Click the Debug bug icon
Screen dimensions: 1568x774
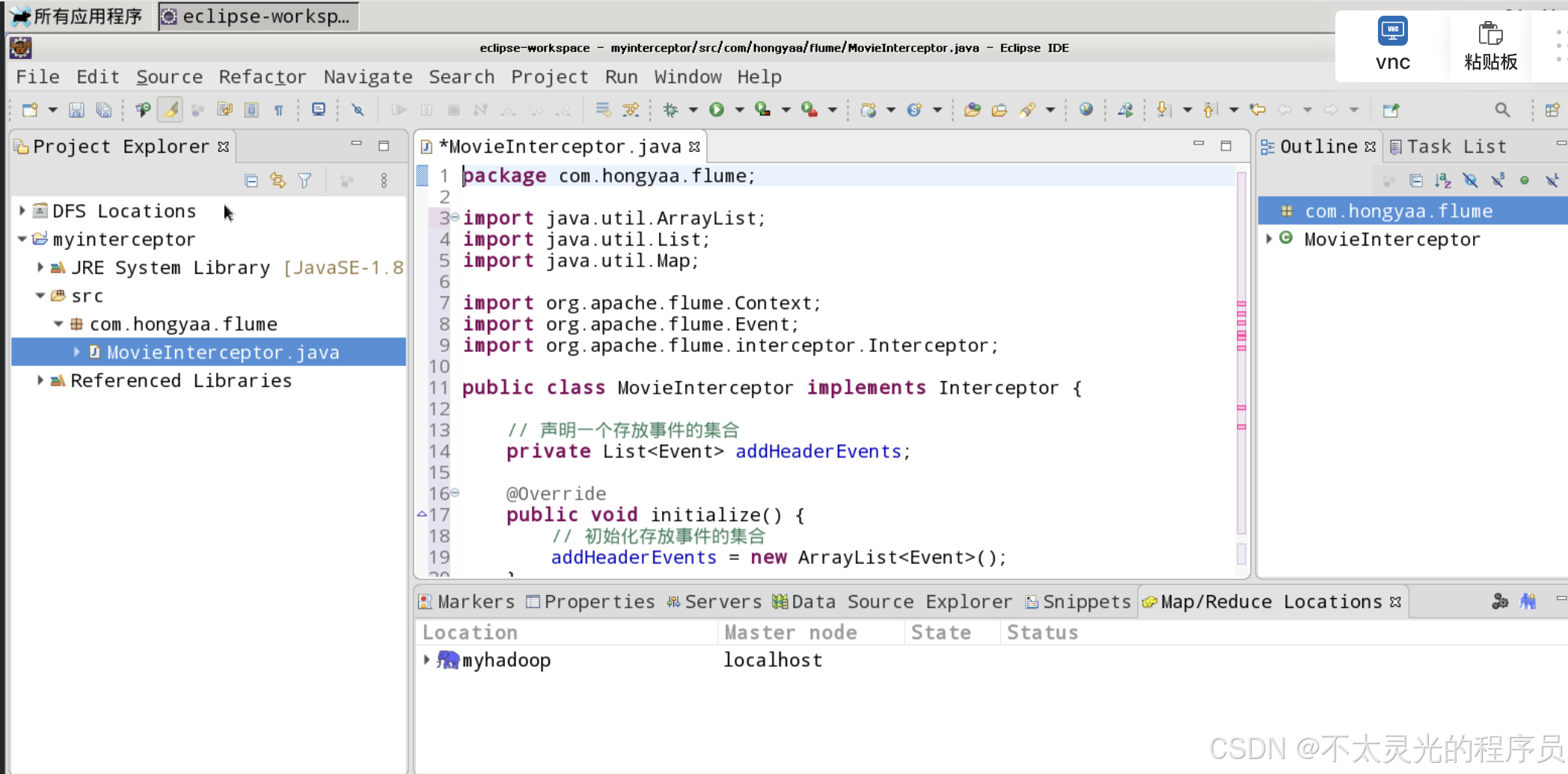pyautogui.click(x=670, y=110)
